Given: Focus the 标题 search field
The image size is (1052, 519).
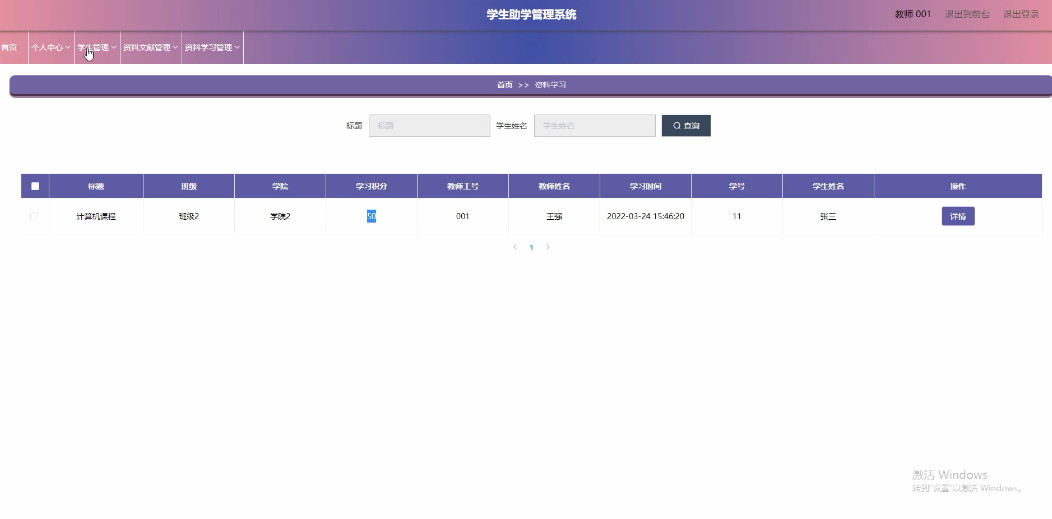Looking at the screenshot, I should click(429, 125).
